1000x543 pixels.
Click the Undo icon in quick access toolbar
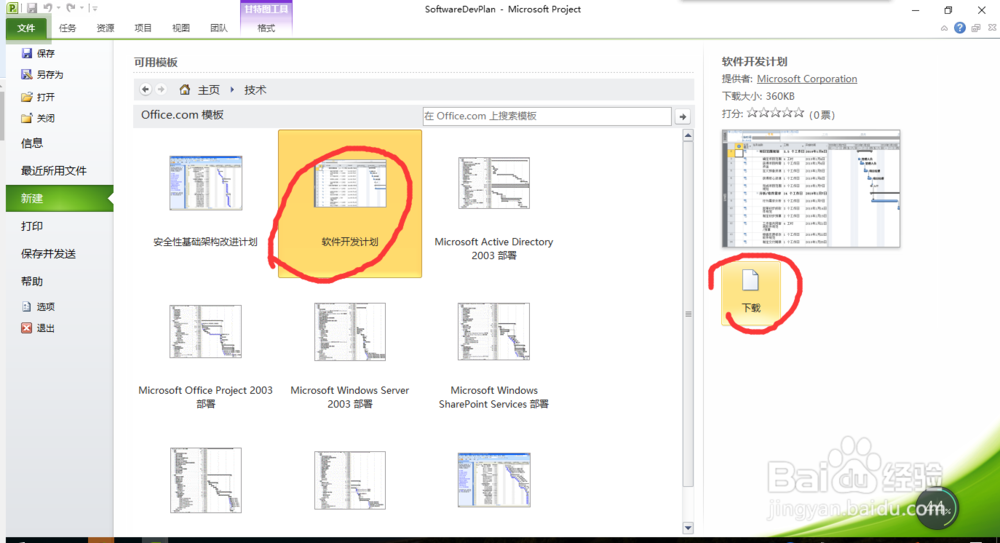pos(48,8)
